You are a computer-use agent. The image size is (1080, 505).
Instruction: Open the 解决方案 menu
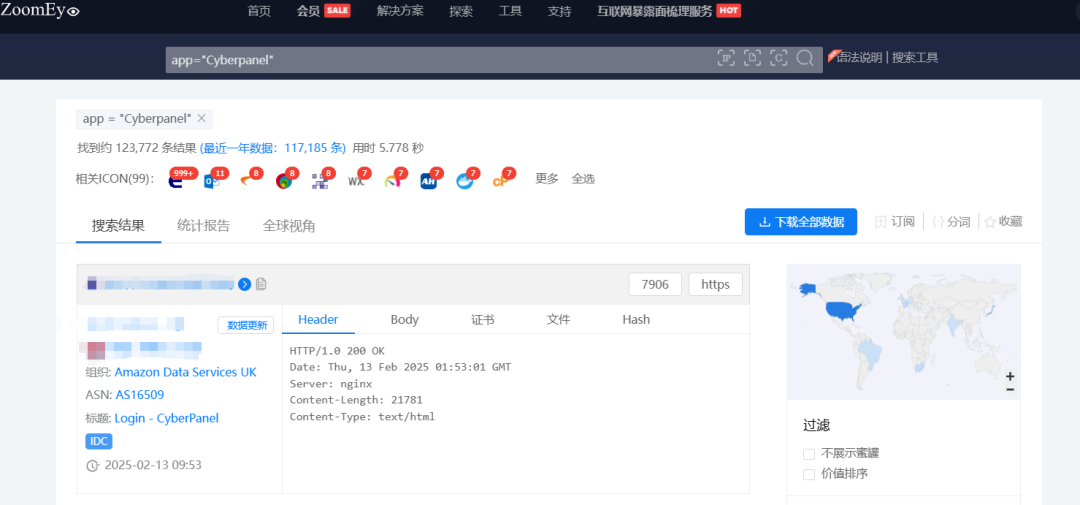400,11
